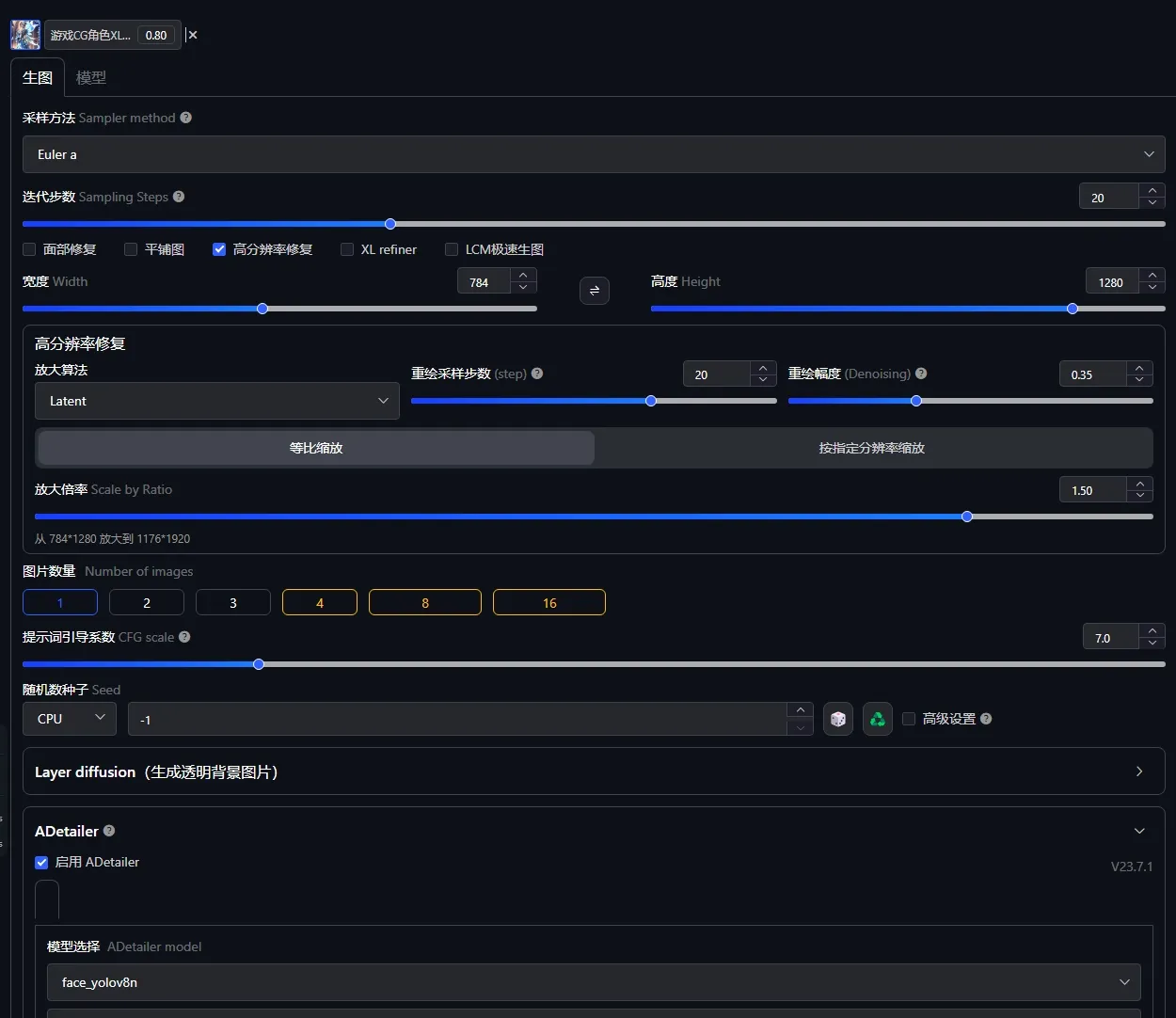
Task: Click help icon beside CFG scale label
Action: click(184, 637)
